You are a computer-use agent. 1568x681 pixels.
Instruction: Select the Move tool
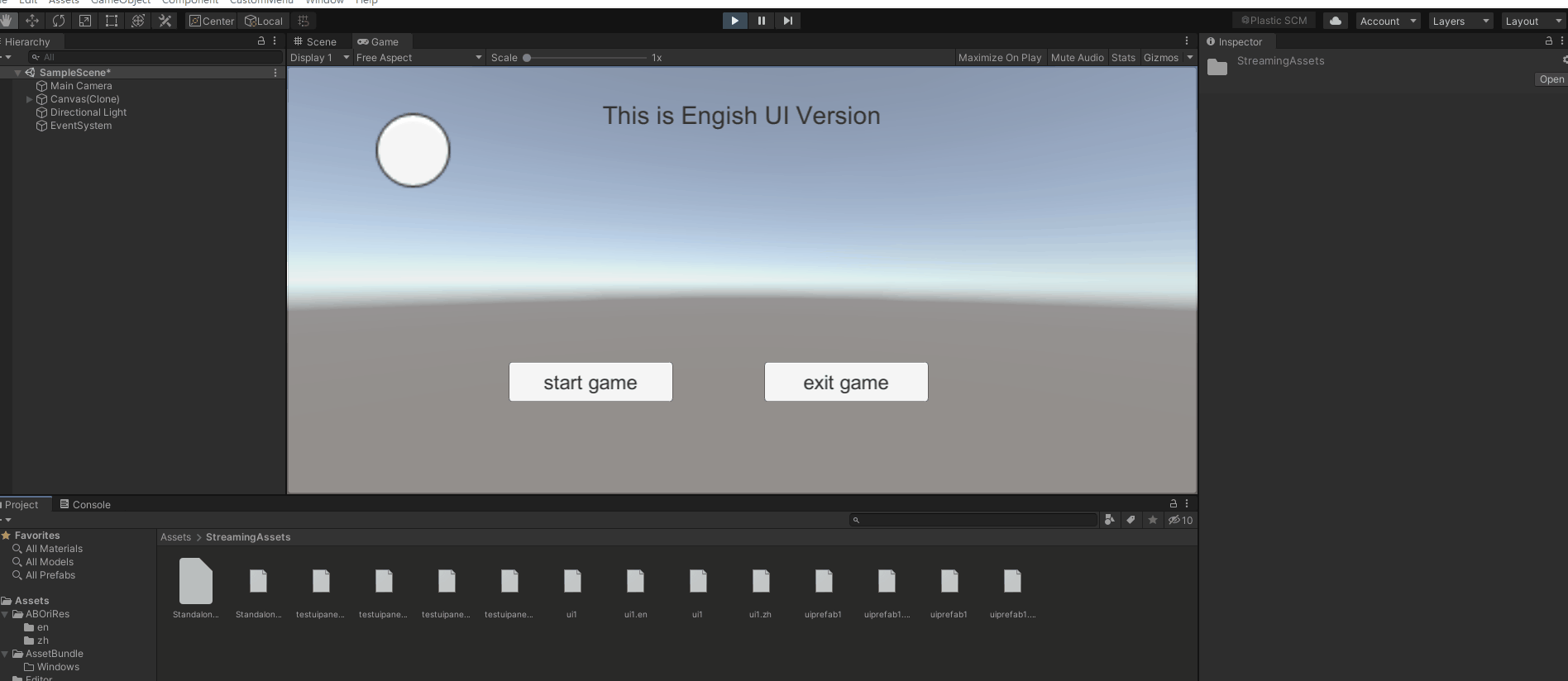(32, 21)
